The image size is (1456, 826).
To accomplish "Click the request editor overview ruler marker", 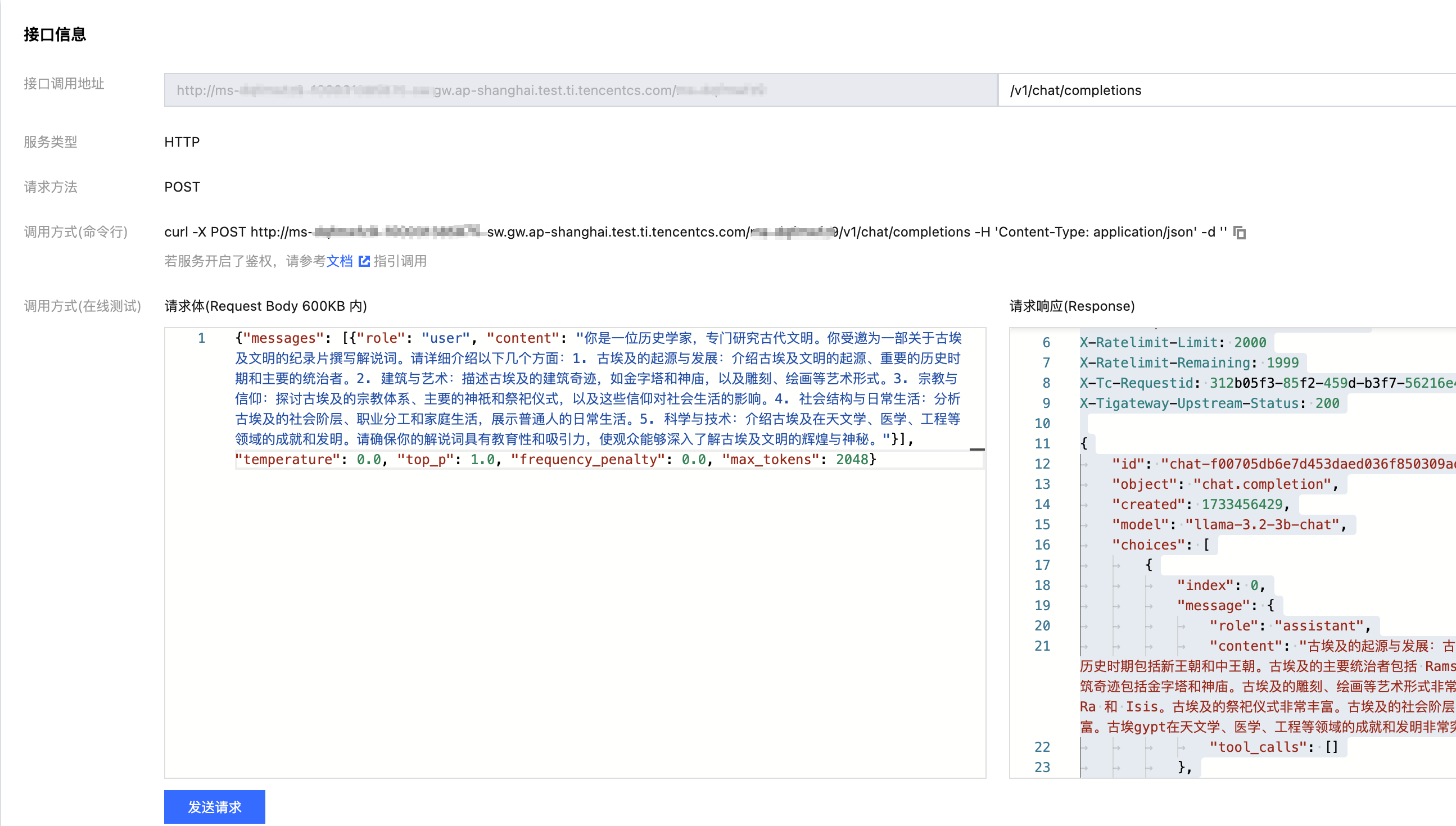I will tap(976, 450).
